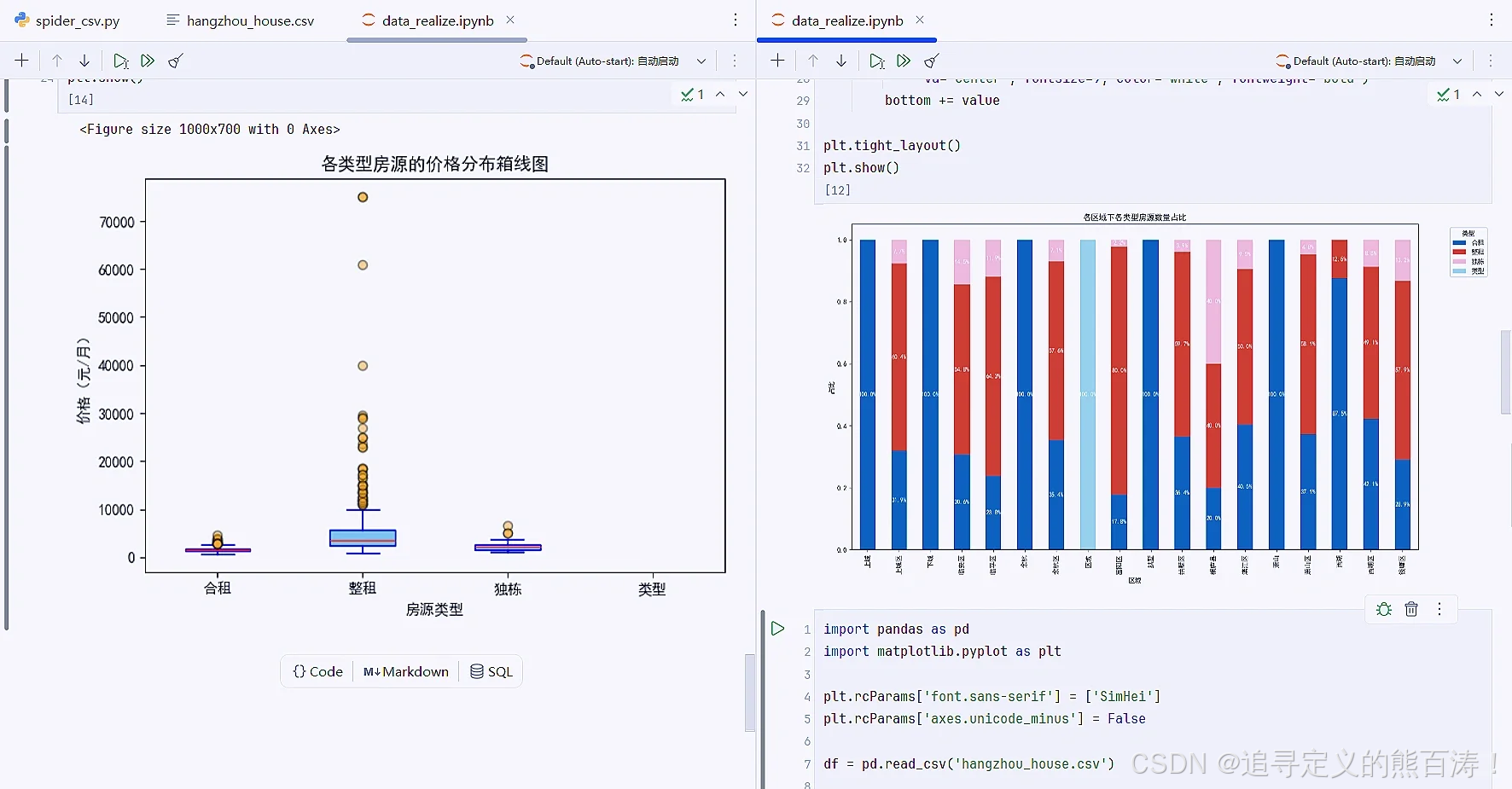Switch to hangzhou_house.csv tab
Screen dimensions: 1512x789
pos(241,20)
